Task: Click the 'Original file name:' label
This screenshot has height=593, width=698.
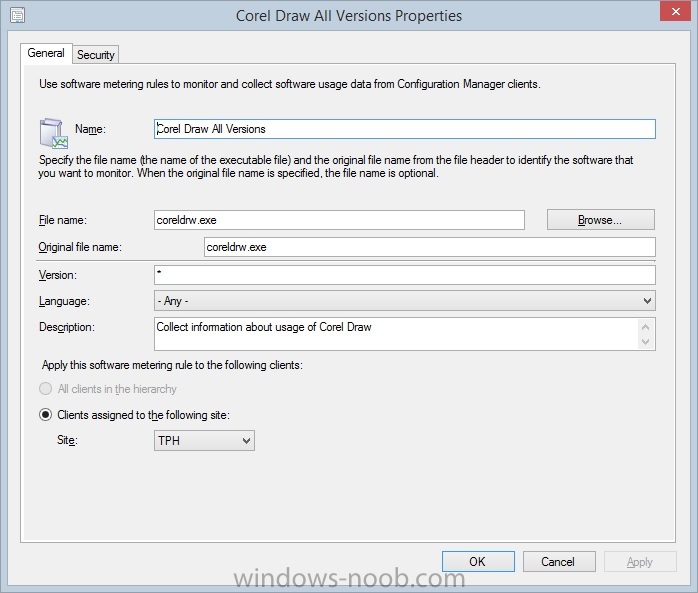Action: [80, 247]
